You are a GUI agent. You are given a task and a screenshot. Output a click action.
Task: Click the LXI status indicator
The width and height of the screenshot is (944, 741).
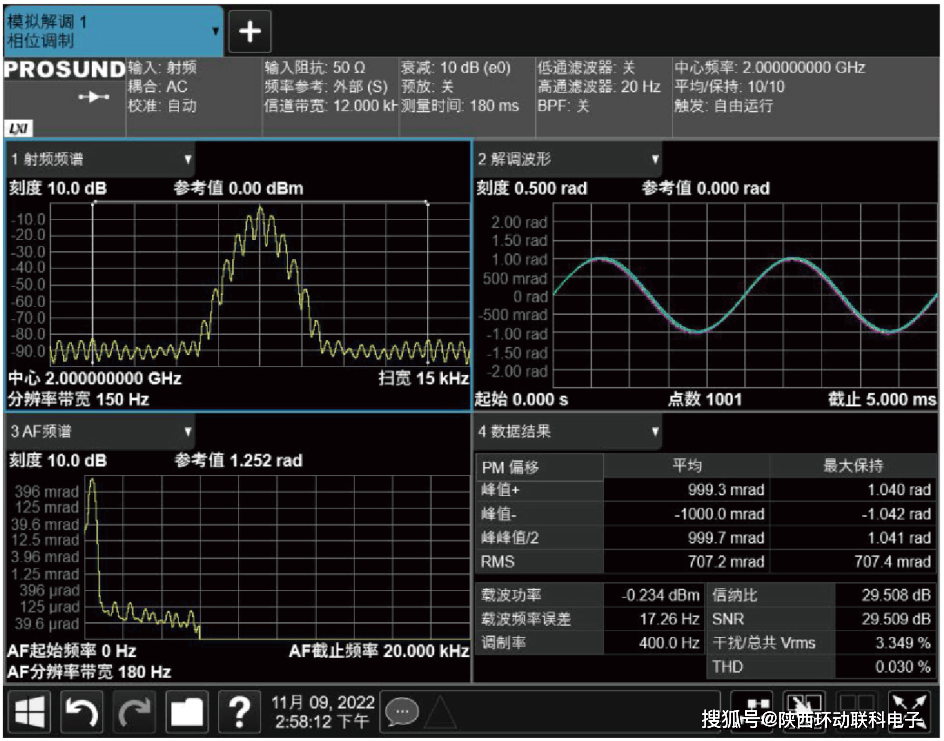18,129
